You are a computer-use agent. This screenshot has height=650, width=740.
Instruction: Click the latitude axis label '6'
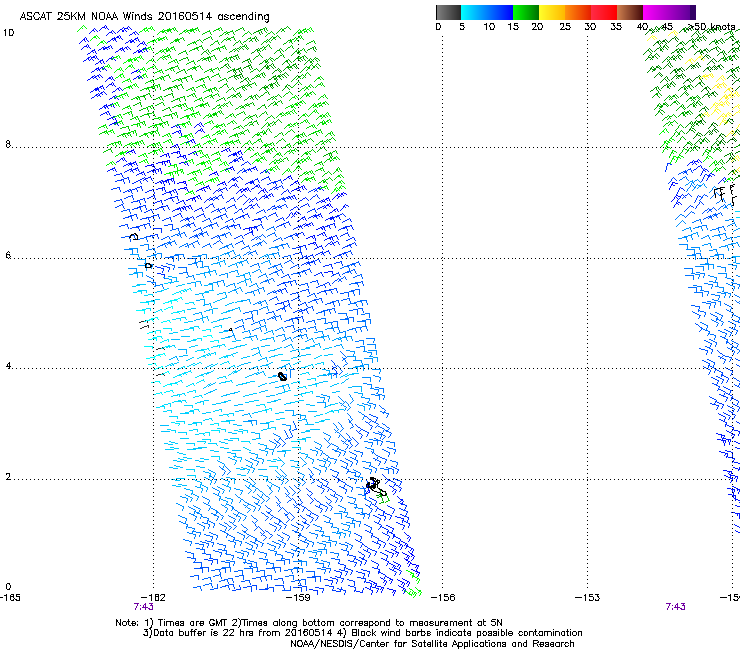(8, 255)
